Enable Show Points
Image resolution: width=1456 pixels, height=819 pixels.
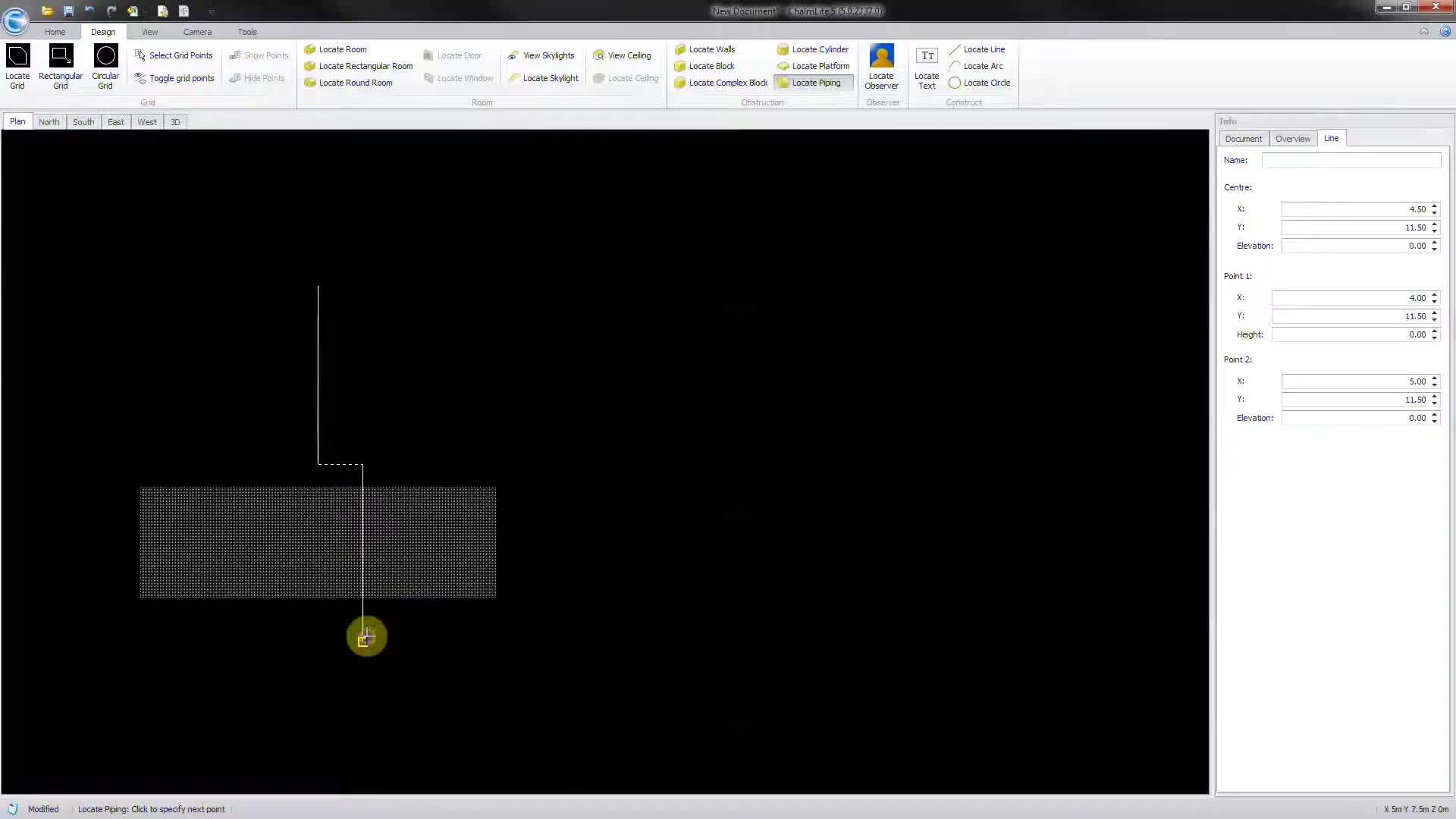pos(259,55)
